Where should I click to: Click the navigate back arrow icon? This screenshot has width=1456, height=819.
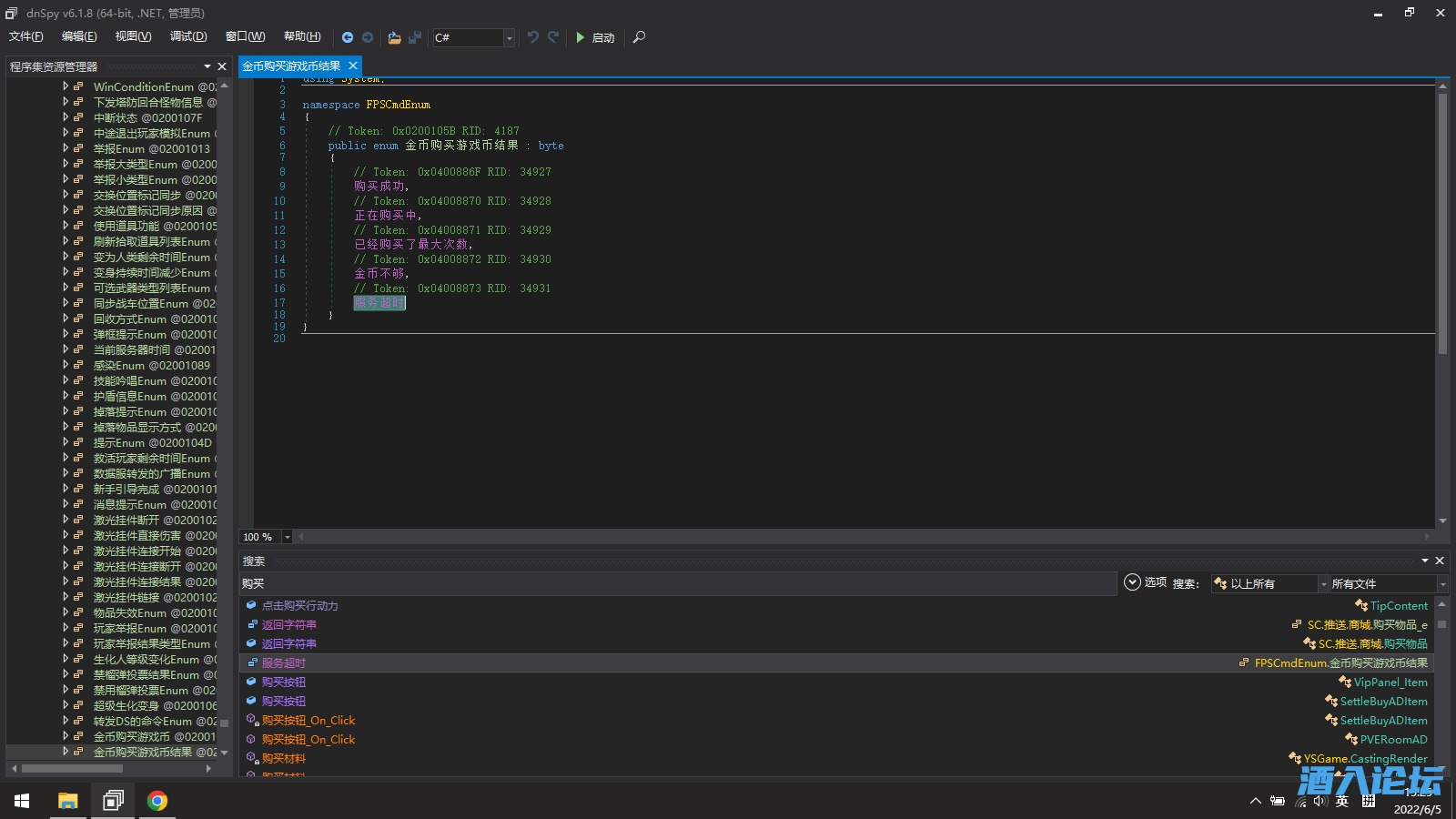point(348,37)
